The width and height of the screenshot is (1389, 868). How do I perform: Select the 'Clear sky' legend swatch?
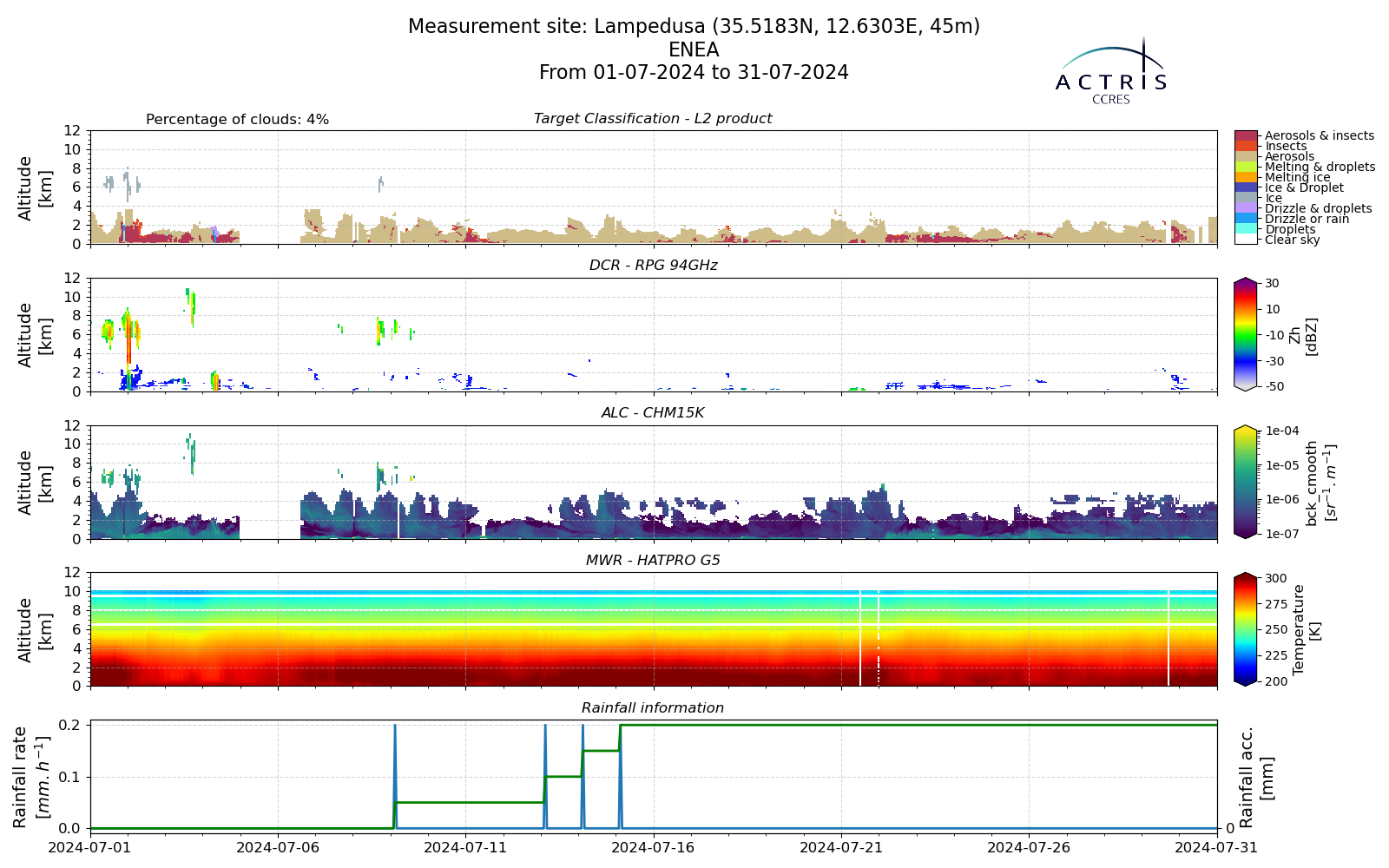1246,240
